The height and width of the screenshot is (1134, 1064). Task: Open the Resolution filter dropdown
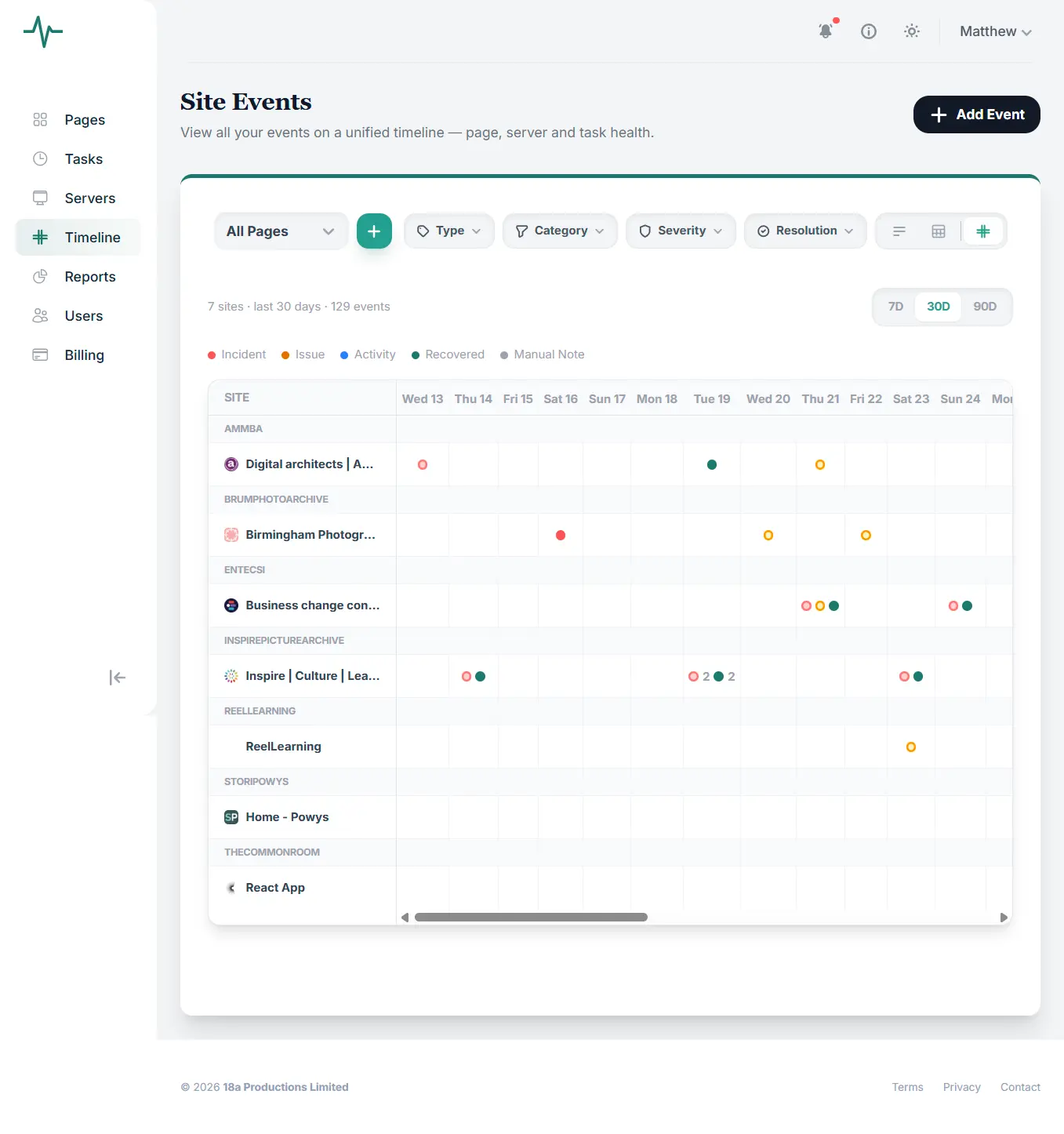[805, 231]
